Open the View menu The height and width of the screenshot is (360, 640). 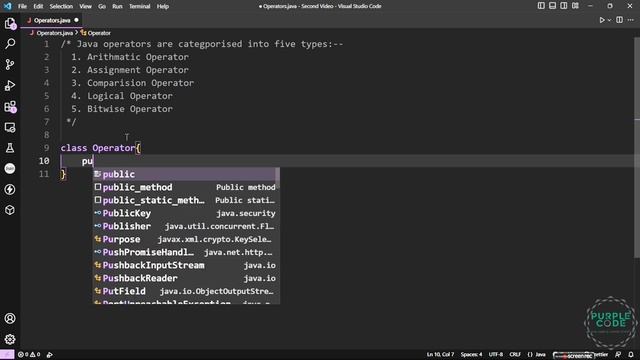tap(85, 6)
